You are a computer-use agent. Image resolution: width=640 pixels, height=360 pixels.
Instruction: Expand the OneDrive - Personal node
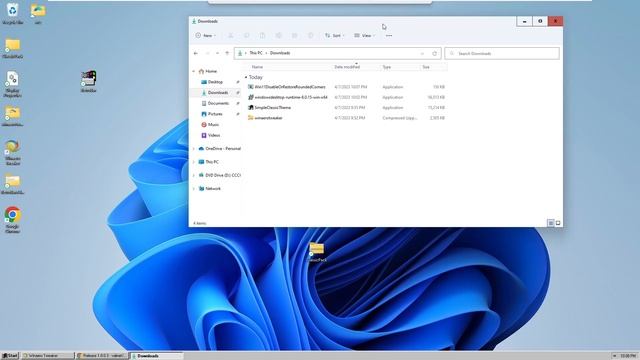[193, 149]
